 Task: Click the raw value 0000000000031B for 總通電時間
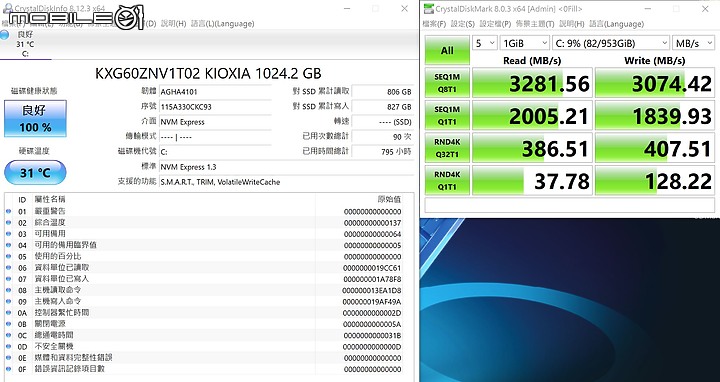tap(372, 336)
